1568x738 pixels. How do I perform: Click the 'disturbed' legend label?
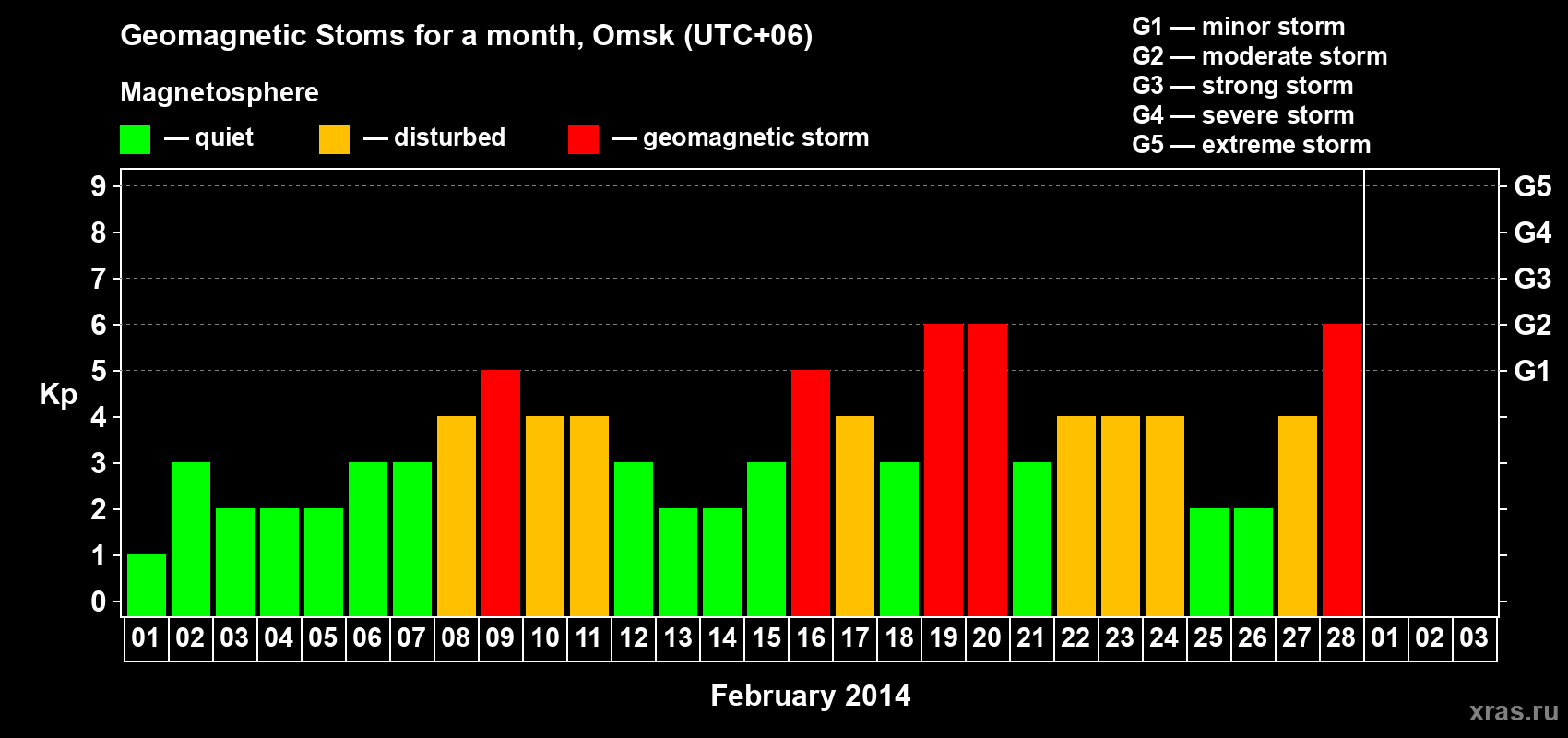tap(449, 137)
